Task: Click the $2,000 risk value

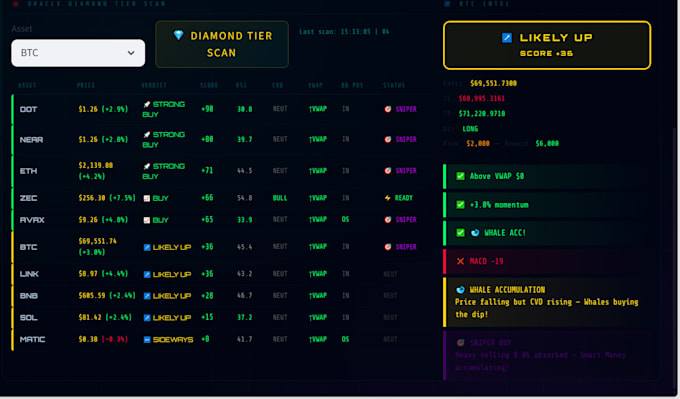Action: coord(478,144)
